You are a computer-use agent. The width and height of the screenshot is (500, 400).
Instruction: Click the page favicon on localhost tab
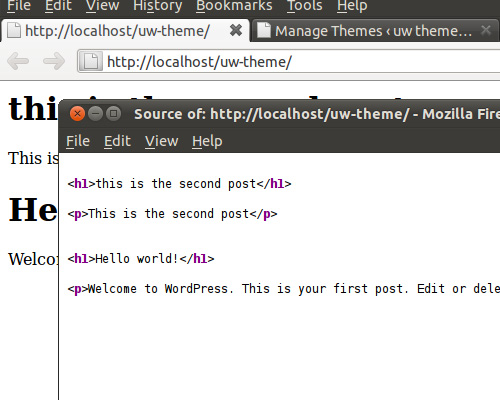14,30
